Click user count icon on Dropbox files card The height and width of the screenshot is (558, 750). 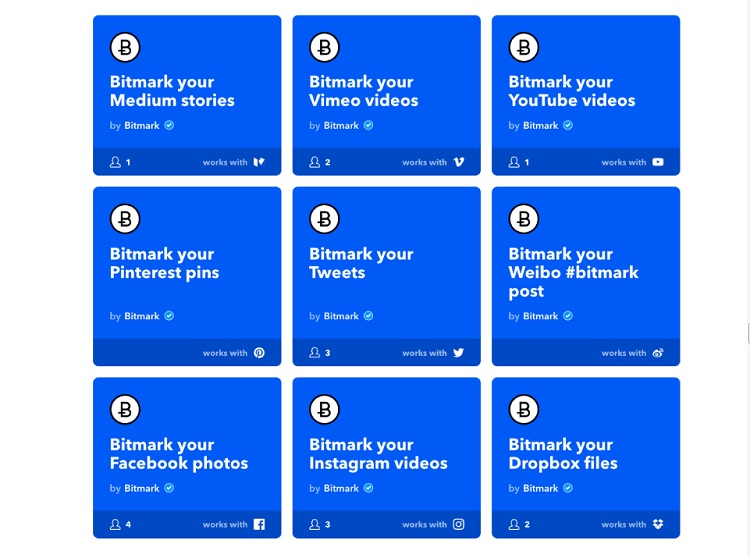(514, 525)
